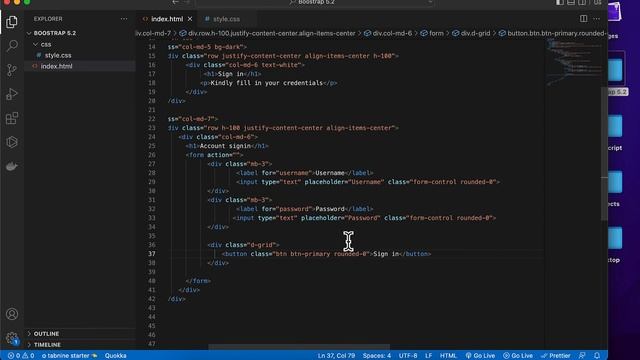The width and height of the screenshot is (640, 360).
Task: Change encoding via UTF-8 status item
Action: [x=408, y=356]
